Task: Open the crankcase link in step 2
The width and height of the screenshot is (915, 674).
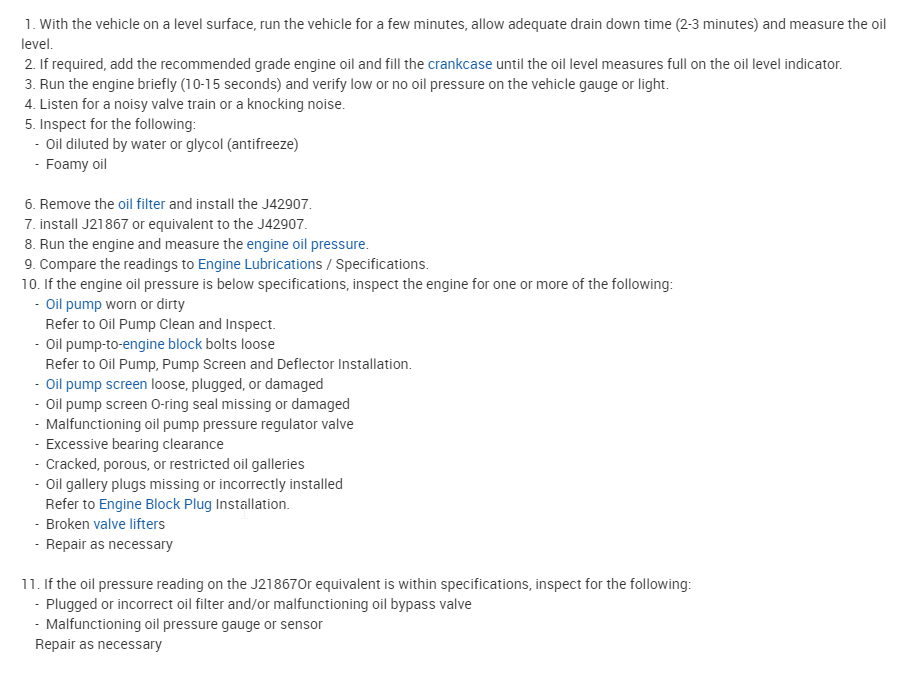Action: pos(460,64)
